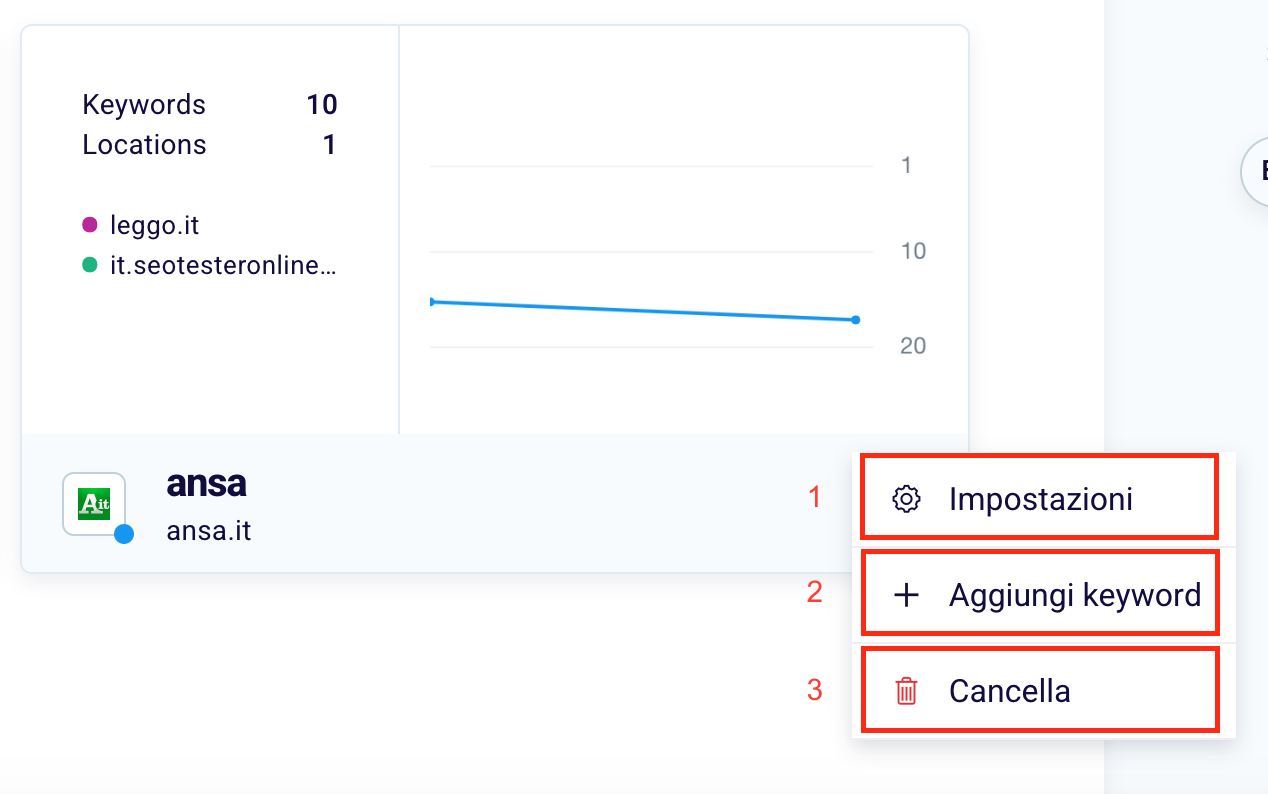
Task: Open the ansa project title
Action: coord(206,484)
